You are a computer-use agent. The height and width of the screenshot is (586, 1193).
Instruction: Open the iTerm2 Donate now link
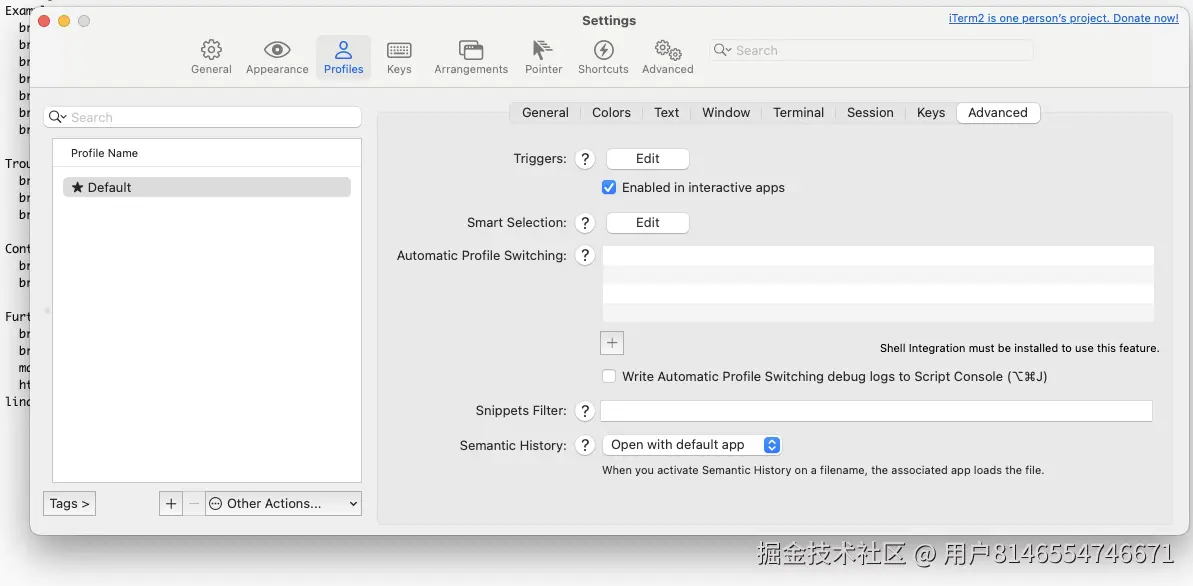pyautogui.click(x=1063, y=18)
